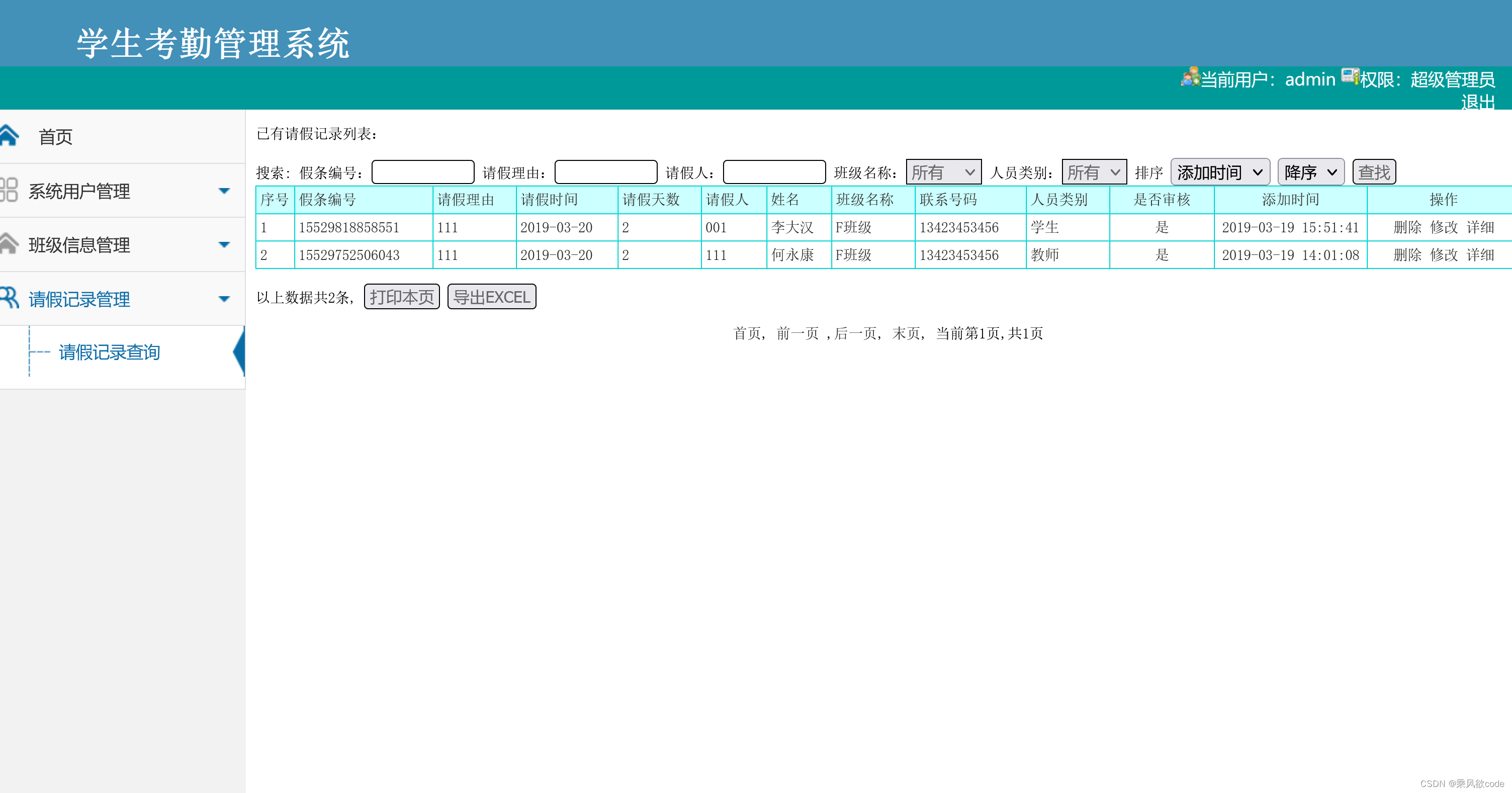The width and height of the screenshot is (1512, 793).
Task: Expand the 系统用户管理 menu arrow
Action: 224,191
